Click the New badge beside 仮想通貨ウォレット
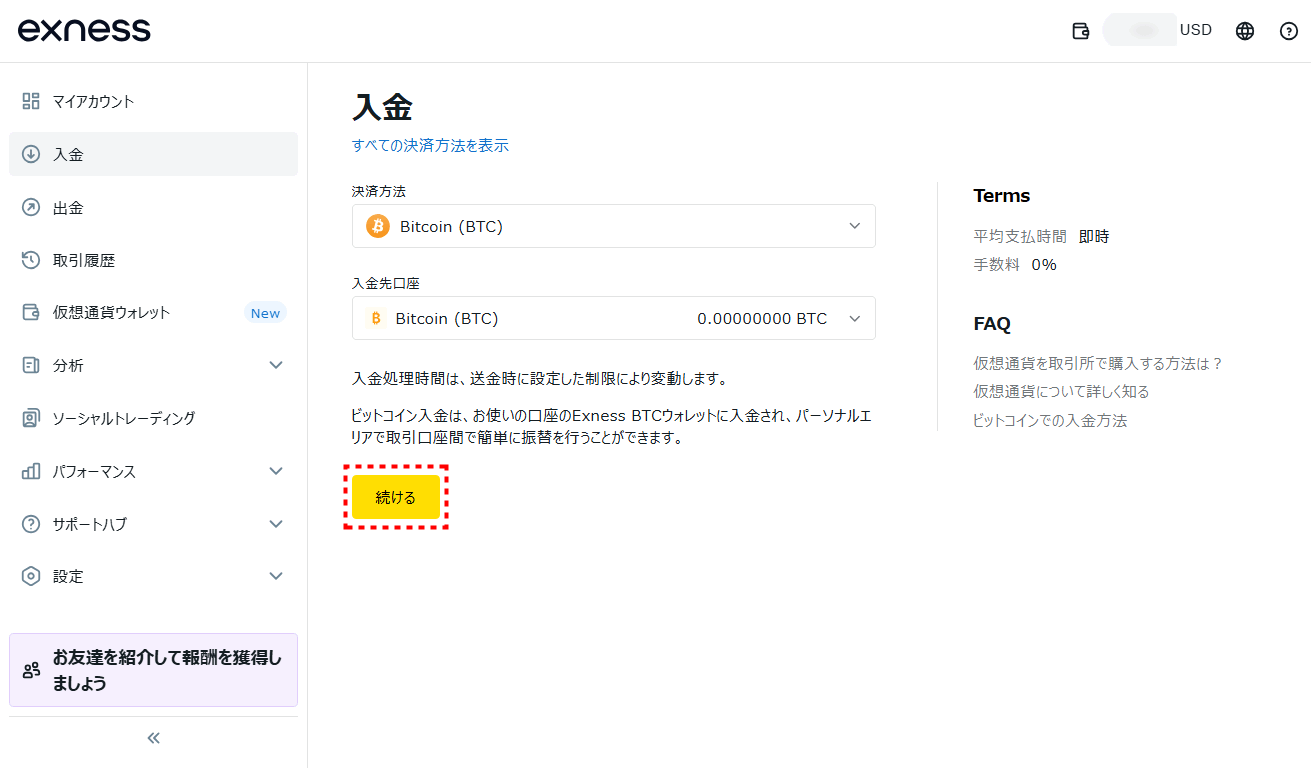 point(265,313)
